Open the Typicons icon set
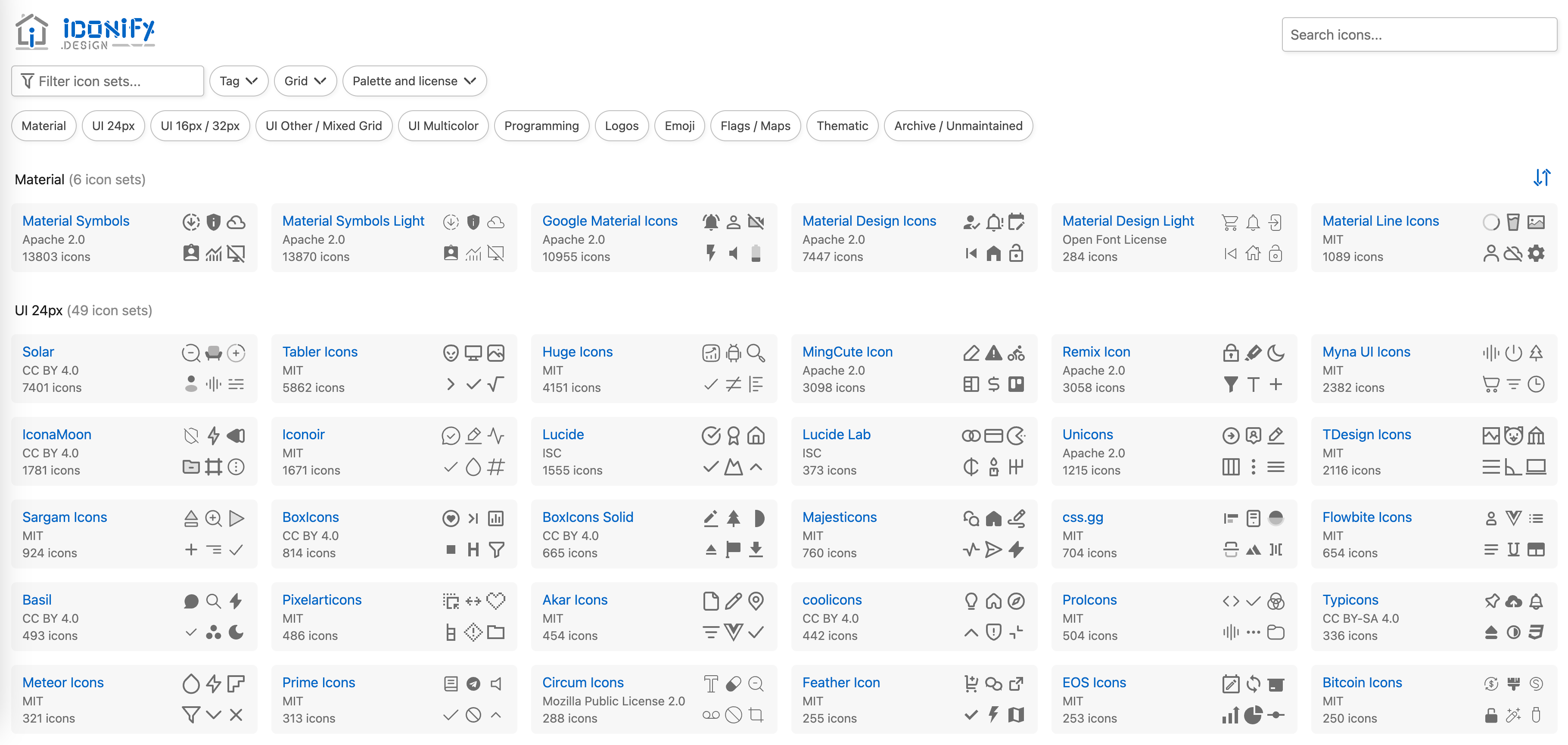The image size is (1568, 745). coord(1351,600)
